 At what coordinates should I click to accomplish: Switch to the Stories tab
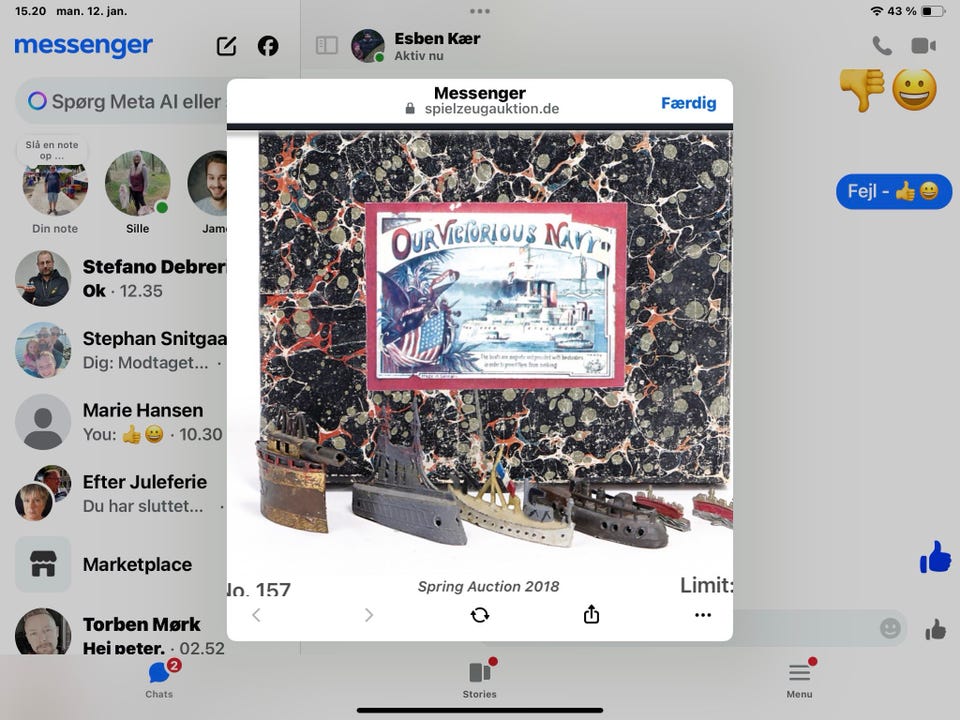point(480,680)
